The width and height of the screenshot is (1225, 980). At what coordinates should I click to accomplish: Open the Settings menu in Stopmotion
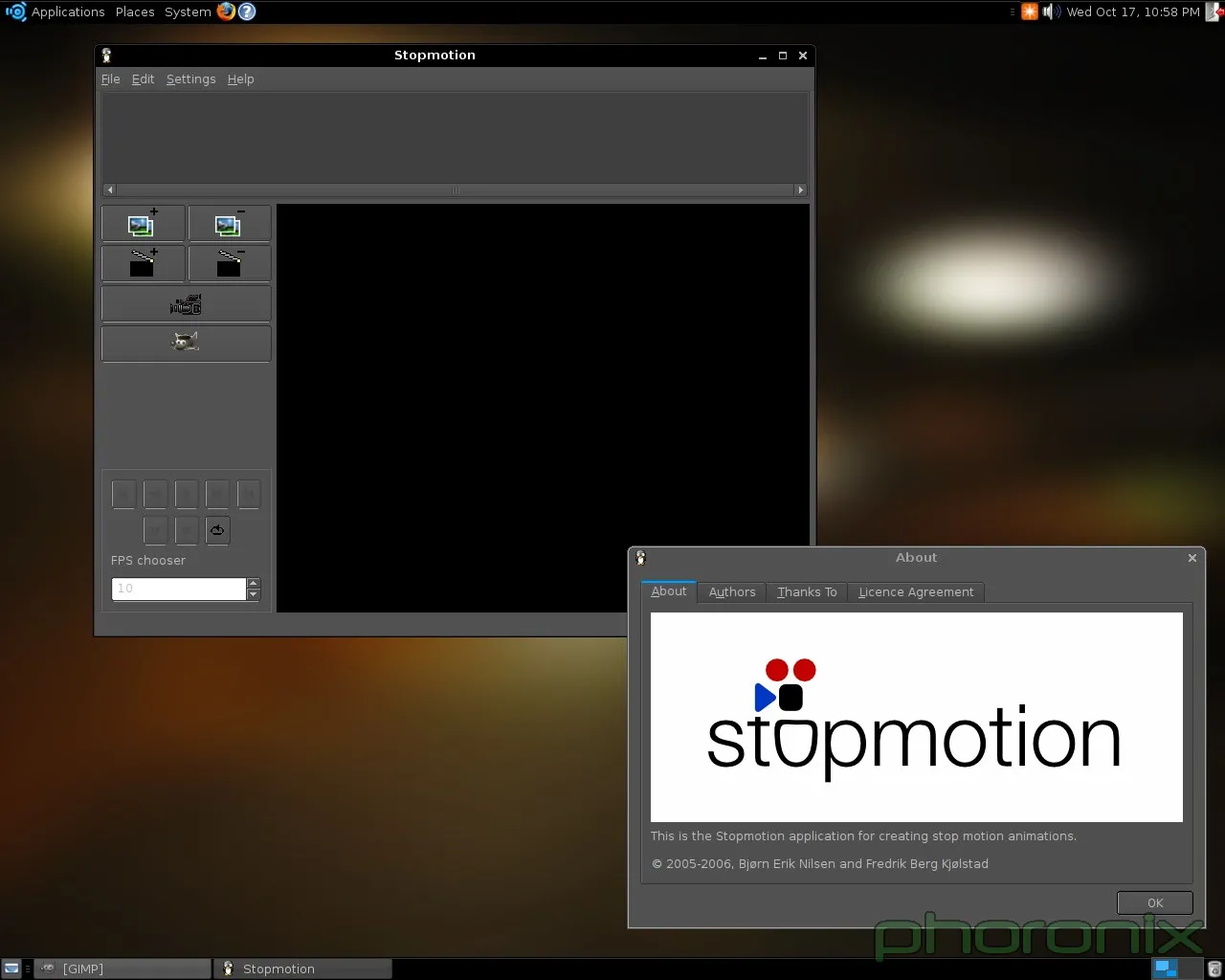click(x=191, y=79)
